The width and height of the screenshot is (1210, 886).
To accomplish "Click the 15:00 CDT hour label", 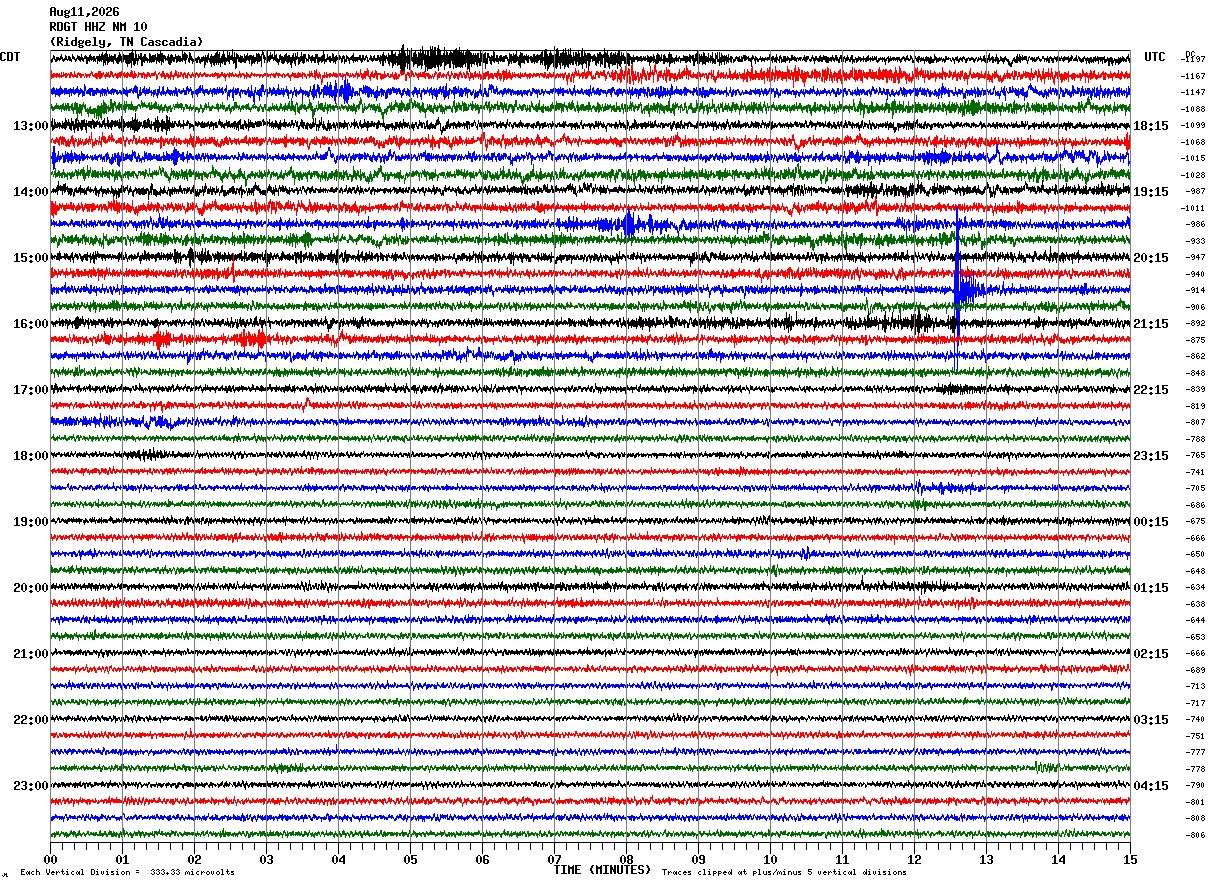I will coord(31,258).
